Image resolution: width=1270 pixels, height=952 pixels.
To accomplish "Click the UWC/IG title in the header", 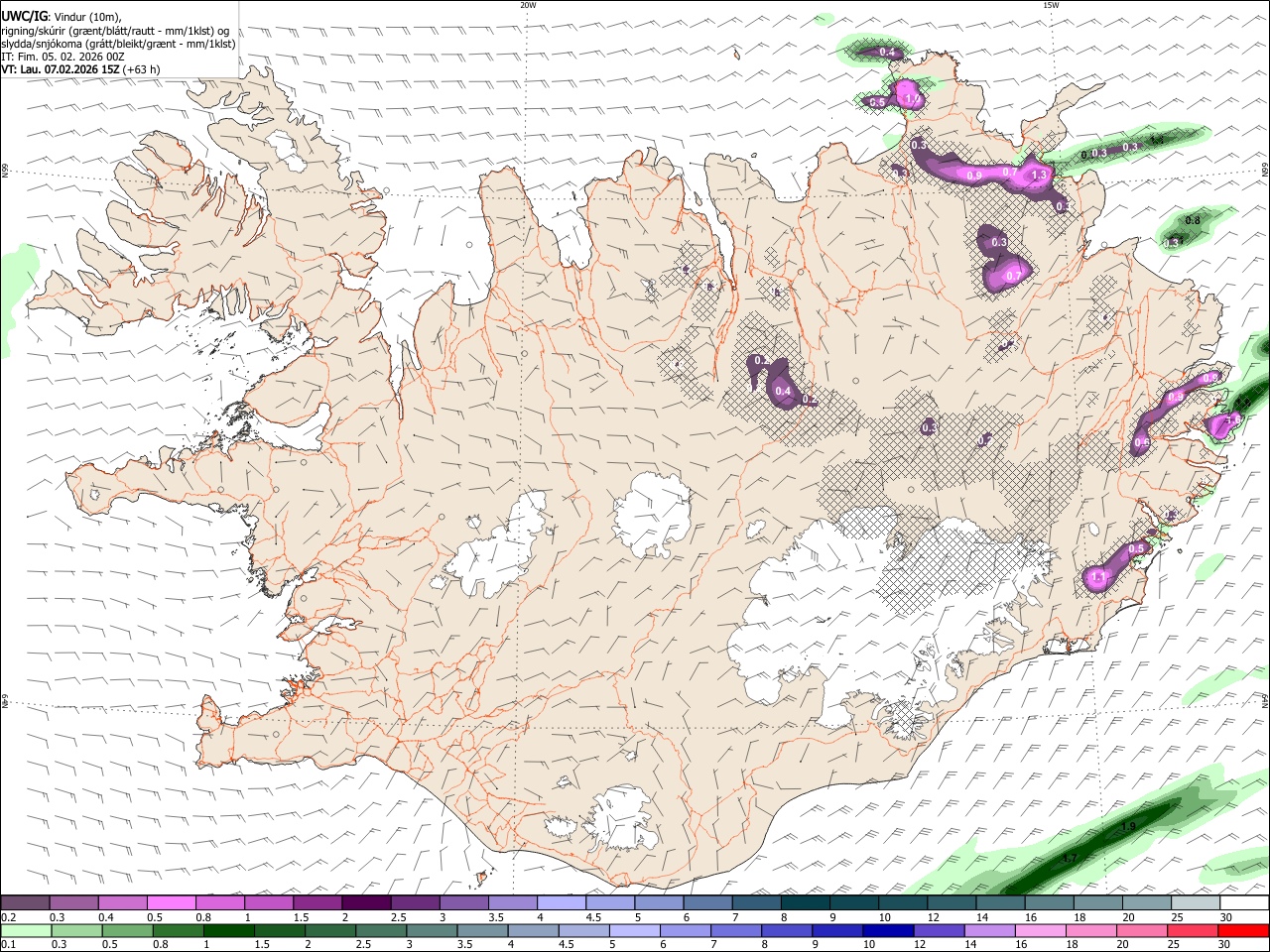I will 24,17.
